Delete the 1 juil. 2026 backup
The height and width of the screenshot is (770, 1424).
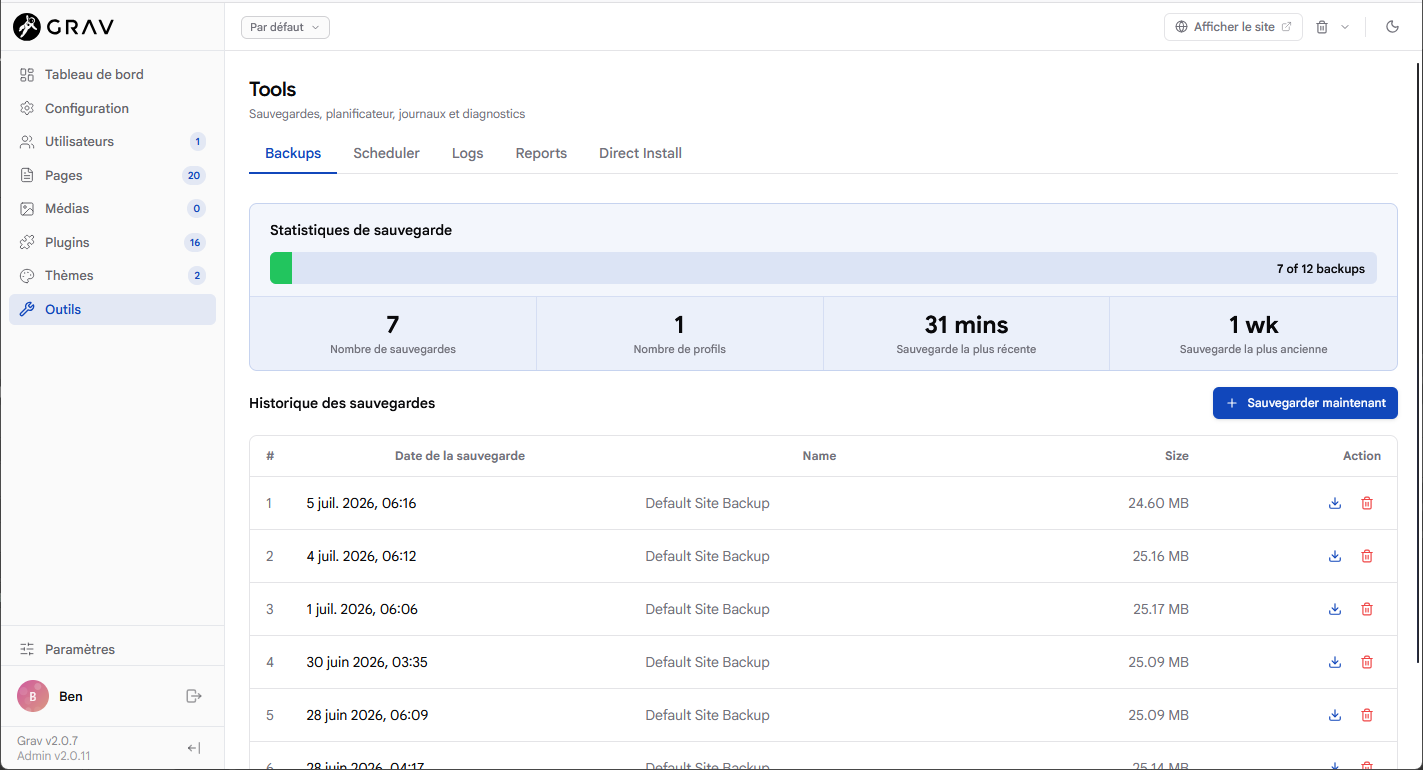pyautogui.click(x=1367, y=609)
